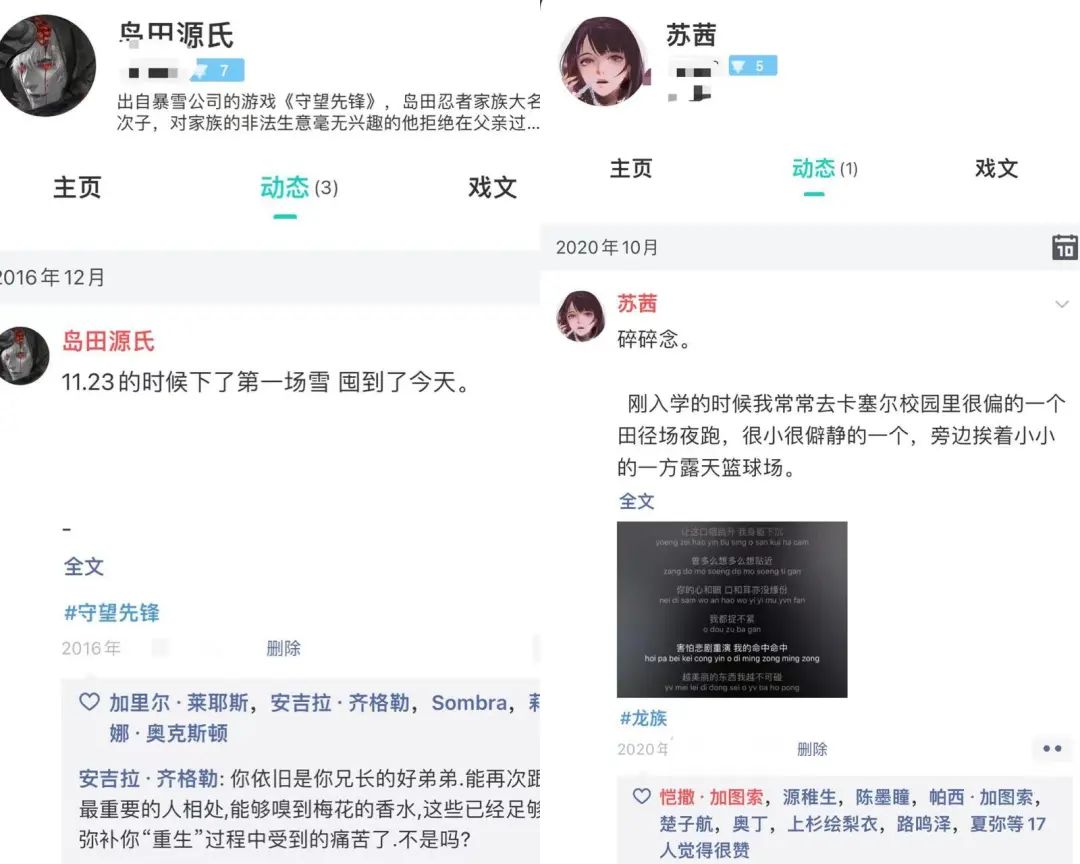Switch to 戏文 tab on 苏茜 profile
Screen dimensions: 1080x864
coord(996,169)
